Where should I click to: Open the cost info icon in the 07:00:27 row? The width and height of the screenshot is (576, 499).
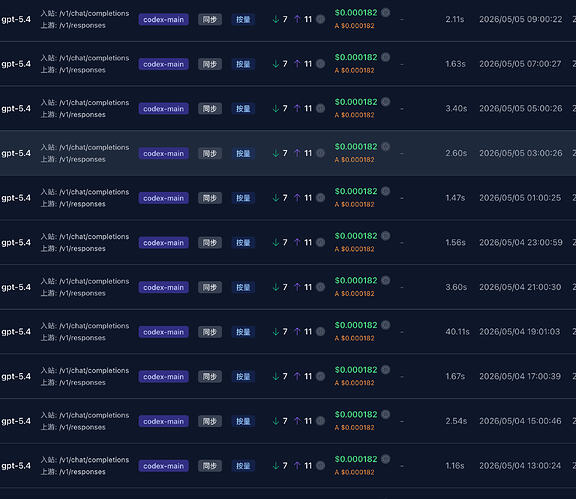tap(385, 57)
